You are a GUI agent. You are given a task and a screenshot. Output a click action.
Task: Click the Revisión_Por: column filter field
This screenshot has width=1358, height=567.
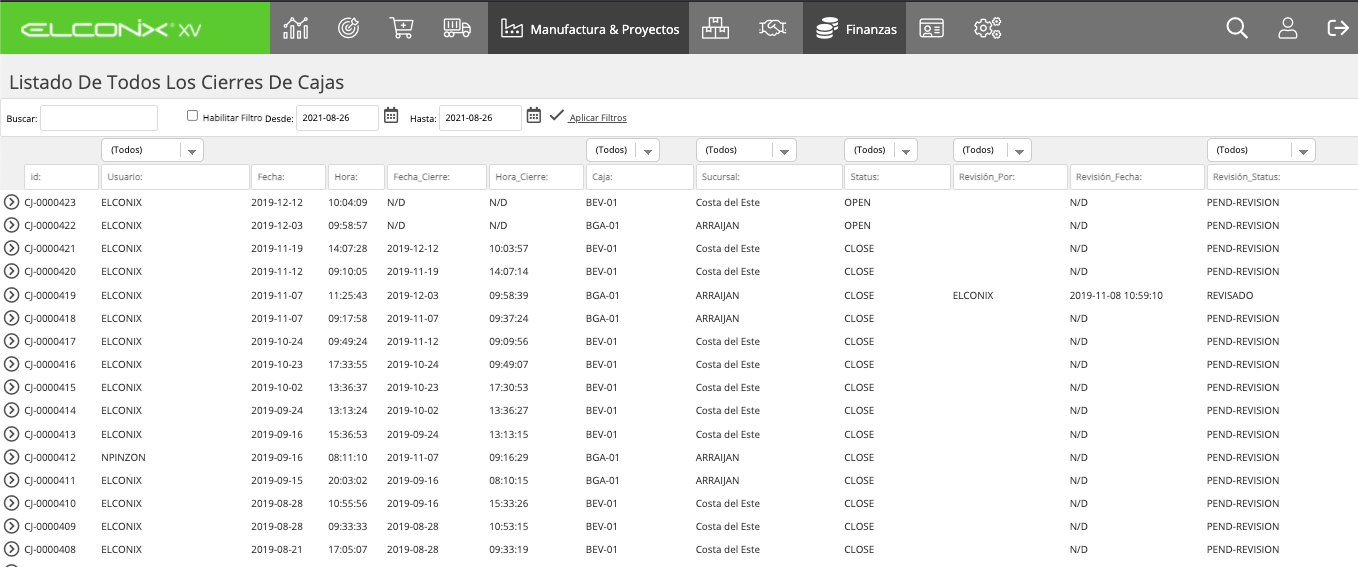(x=1010, y=177)
